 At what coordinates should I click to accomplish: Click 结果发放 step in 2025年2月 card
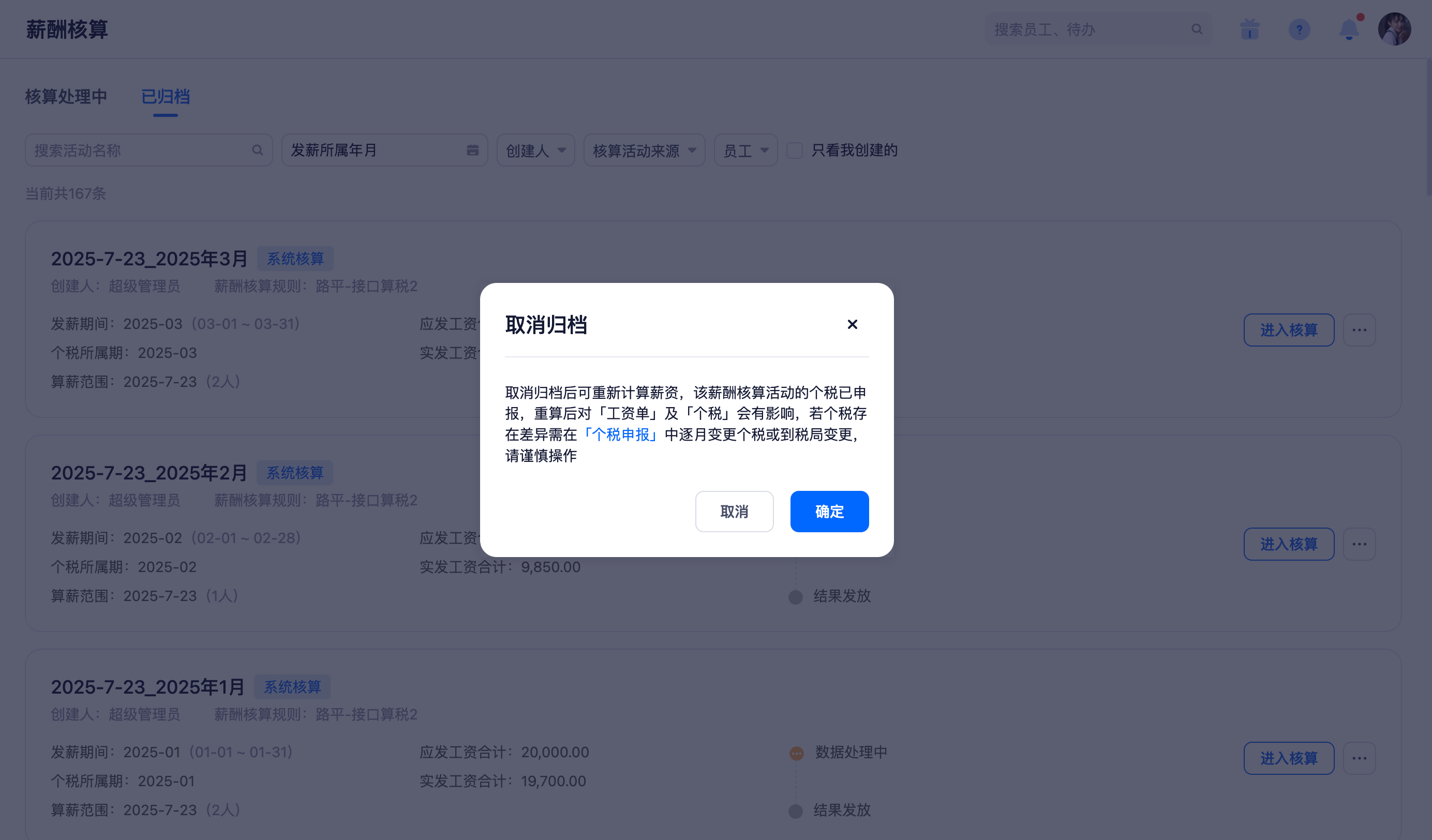[x=842, y=596]
